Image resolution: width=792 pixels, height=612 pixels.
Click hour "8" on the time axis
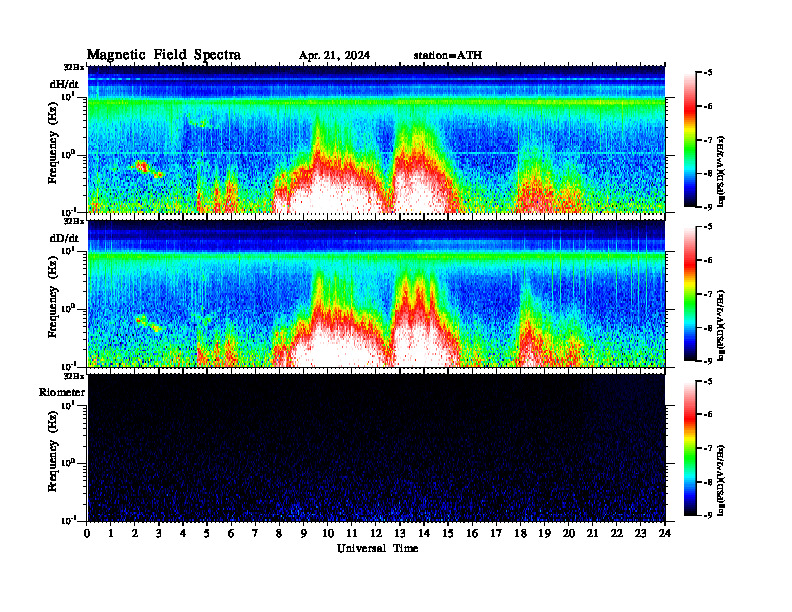(279, 533)
